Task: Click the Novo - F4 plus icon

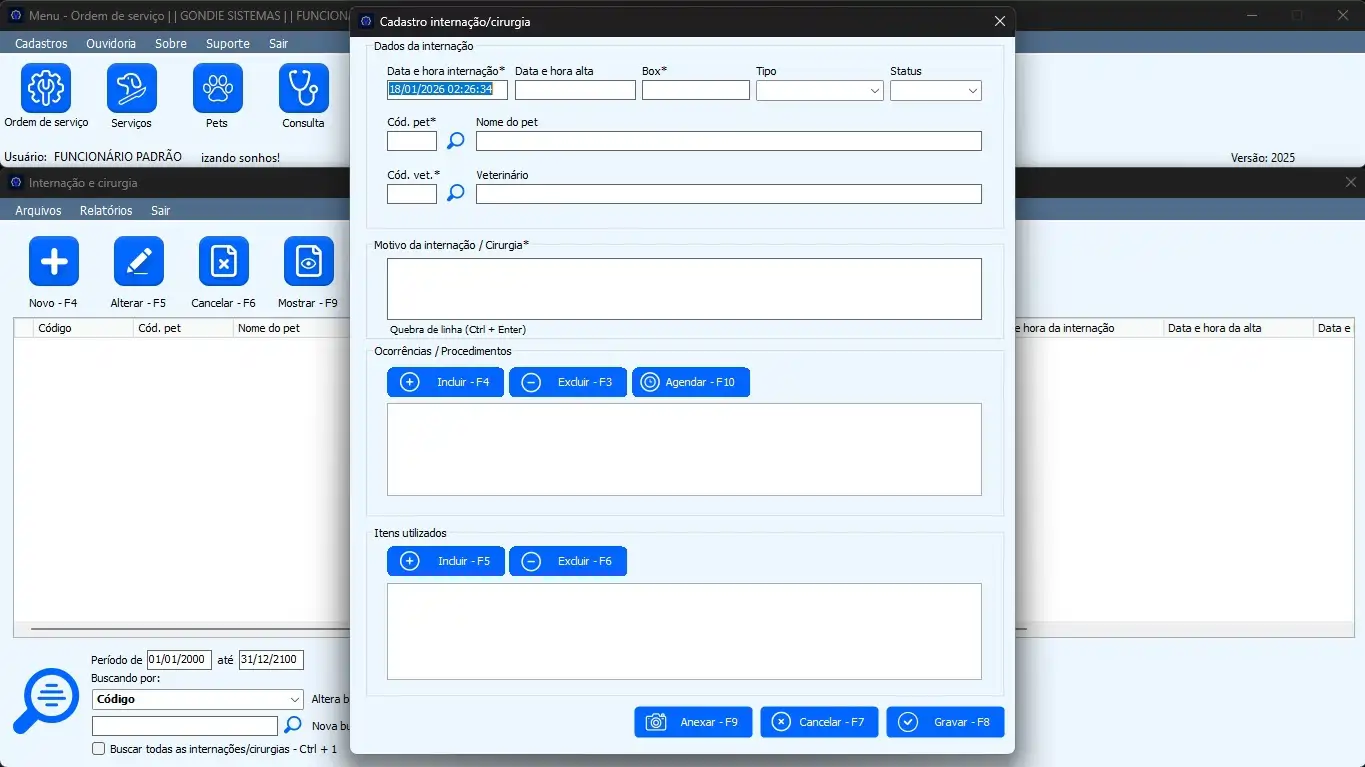Action: 54,262
